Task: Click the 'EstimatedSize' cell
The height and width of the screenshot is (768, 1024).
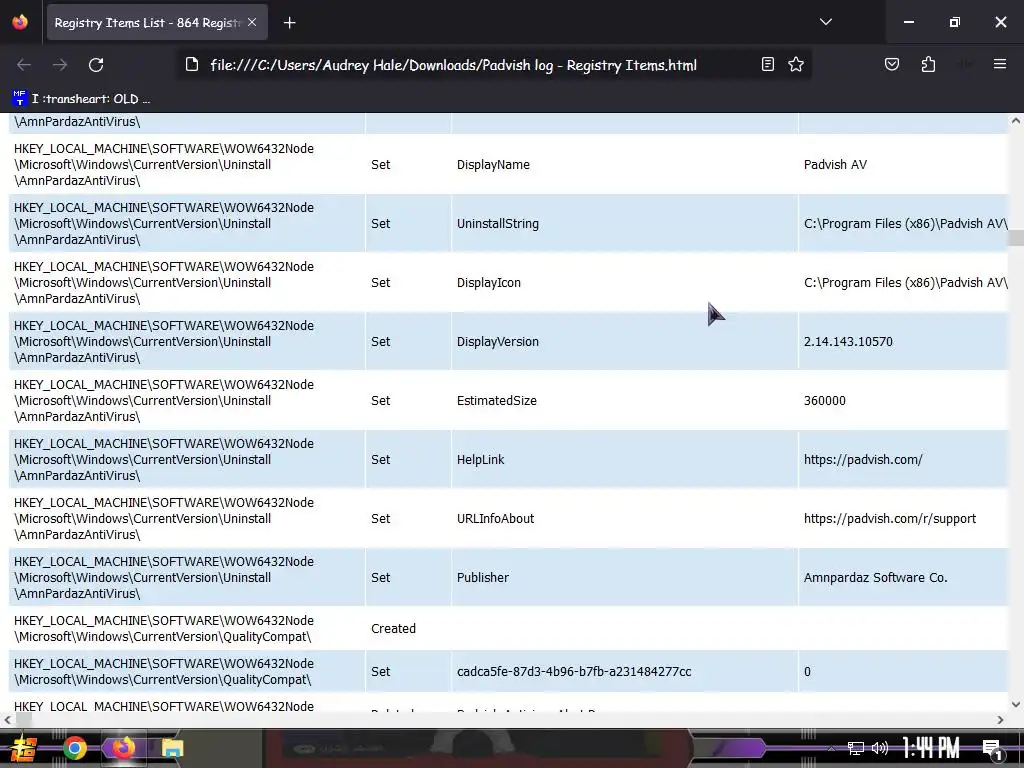Action: click(624, 400)
